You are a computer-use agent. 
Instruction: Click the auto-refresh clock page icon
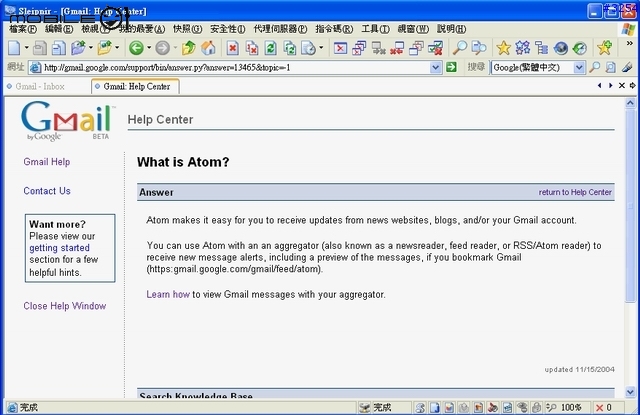coord(309,48)
